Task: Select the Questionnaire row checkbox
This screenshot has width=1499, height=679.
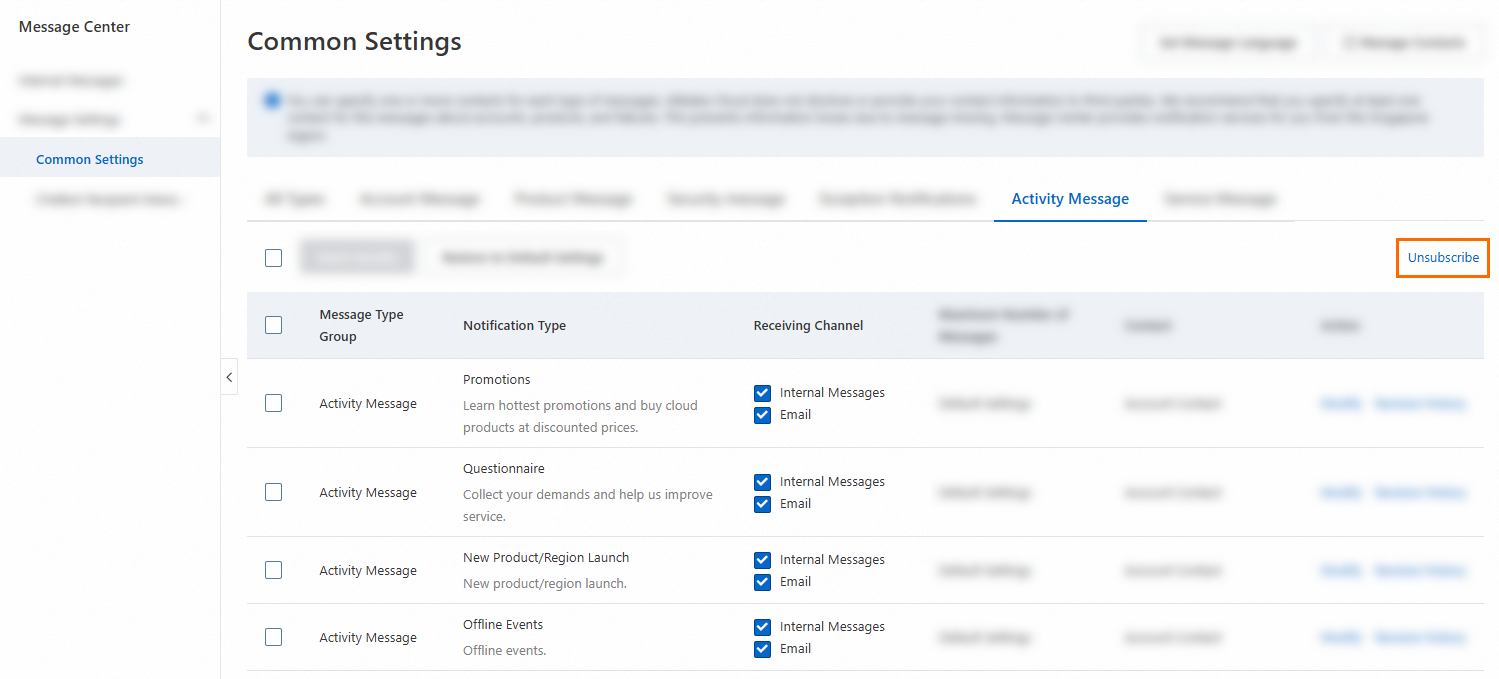Action: click(x=273, y=492)
